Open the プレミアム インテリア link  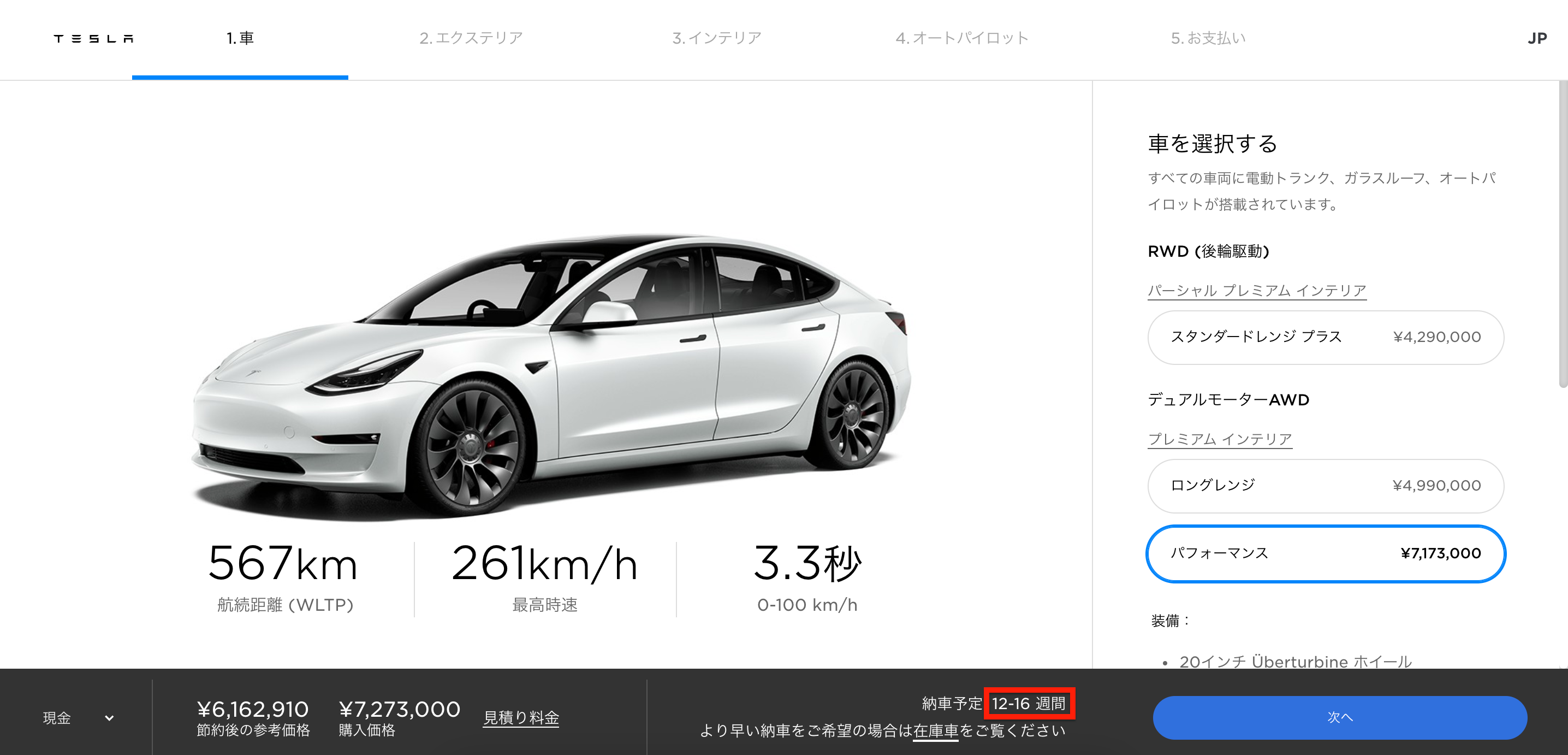(1220, 440)
